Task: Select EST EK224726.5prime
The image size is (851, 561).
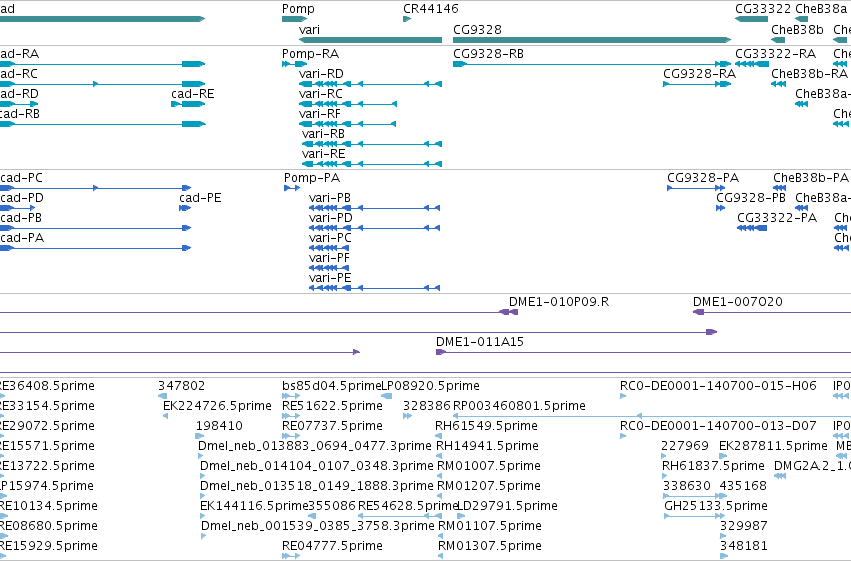Action: point(217,406)
